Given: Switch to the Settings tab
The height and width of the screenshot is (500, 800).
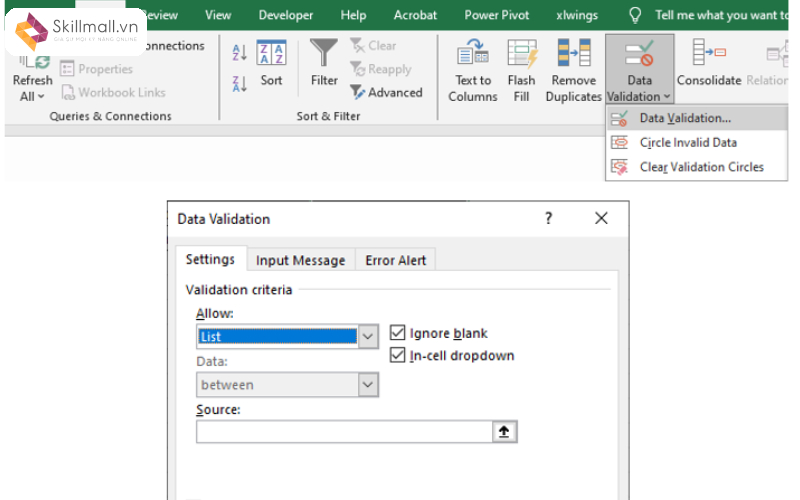Looking at the screenshot, I should click(210, 259).
